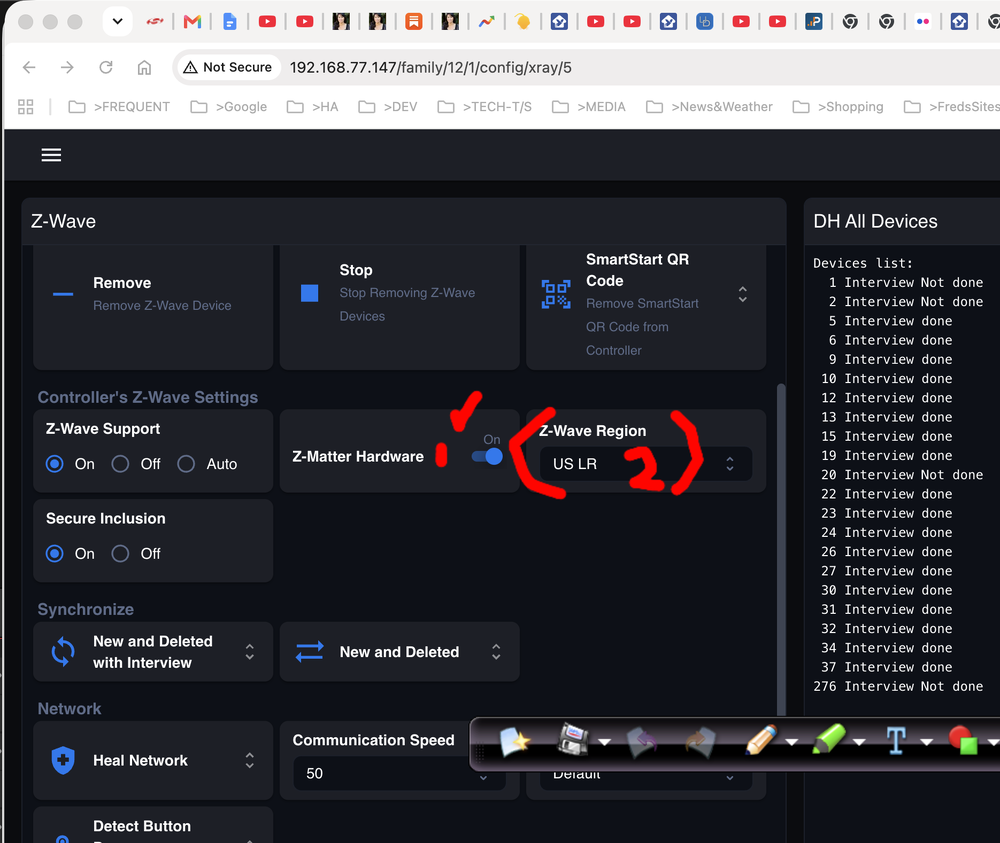This screenshot has height=843, width=1000.
Task: Expand the New and Deleted with Interview options
Action: [x=250, y=652]
